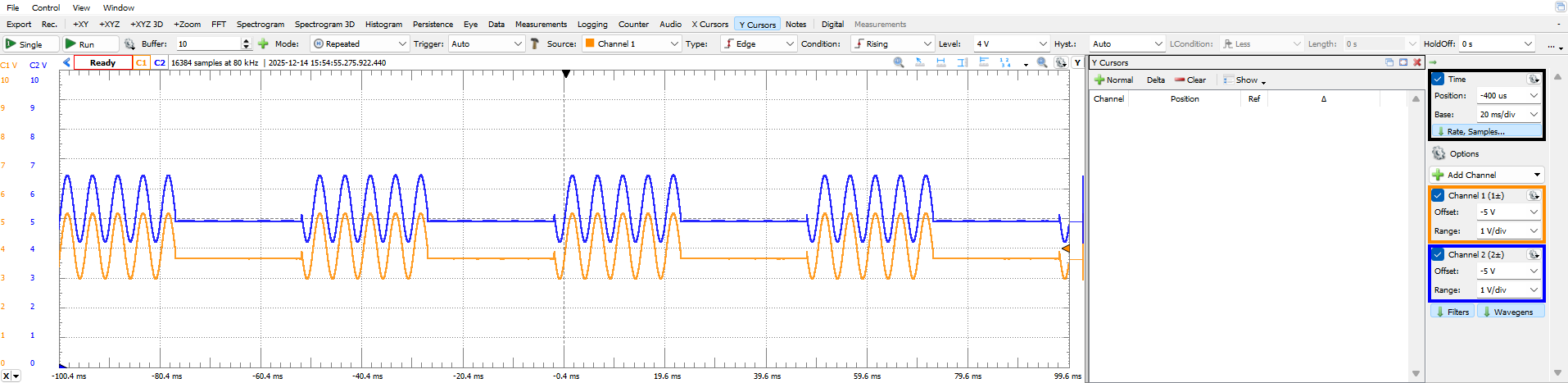The image size is (1568, 383).
Task: Uncheck the Time checkbox
Action: 1438,80
